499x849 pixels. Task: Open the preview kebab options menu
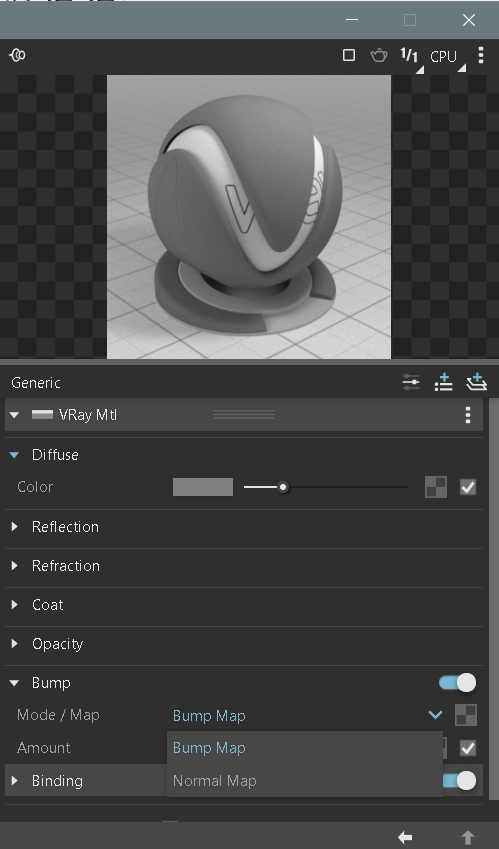[481, 55]
